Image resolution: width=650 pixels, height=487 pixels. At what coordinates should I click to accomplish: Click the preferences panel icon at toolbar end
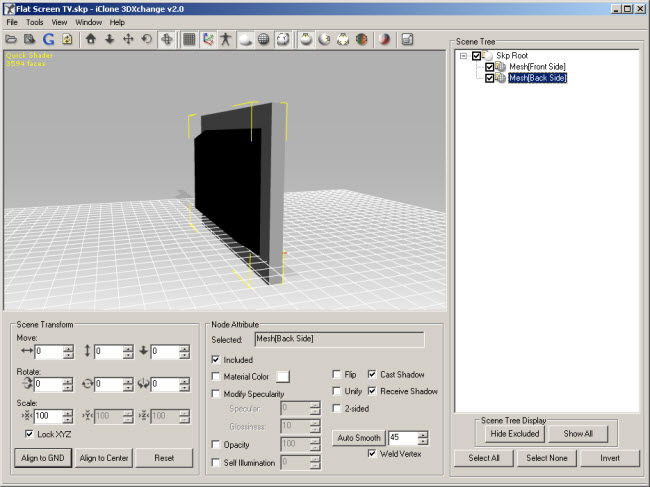coord(407,39)
